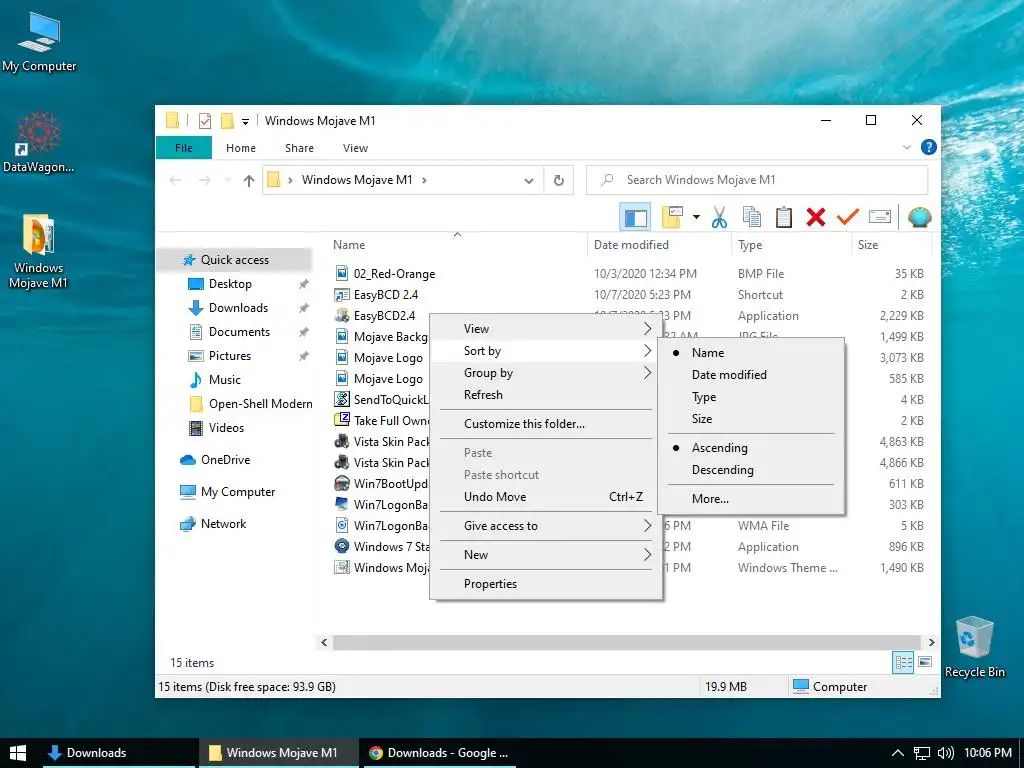Select Network in navigation pane

[223, 524]
